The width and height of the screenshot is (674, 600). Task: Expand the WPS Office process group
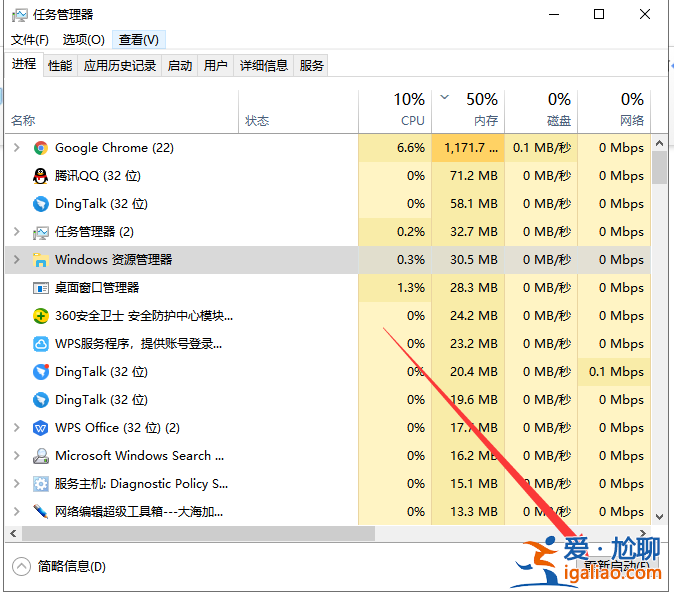tap(16, 428)
